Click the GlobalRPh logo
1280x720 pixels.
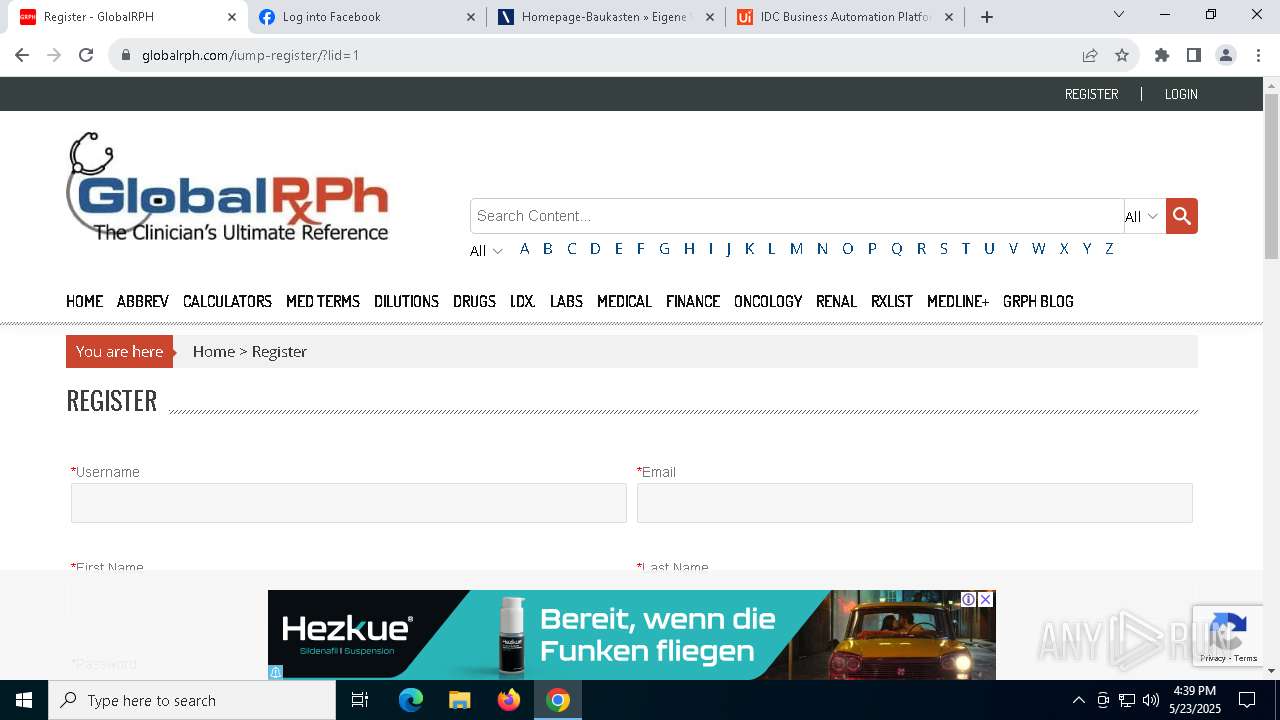click(x=227, y=187)
